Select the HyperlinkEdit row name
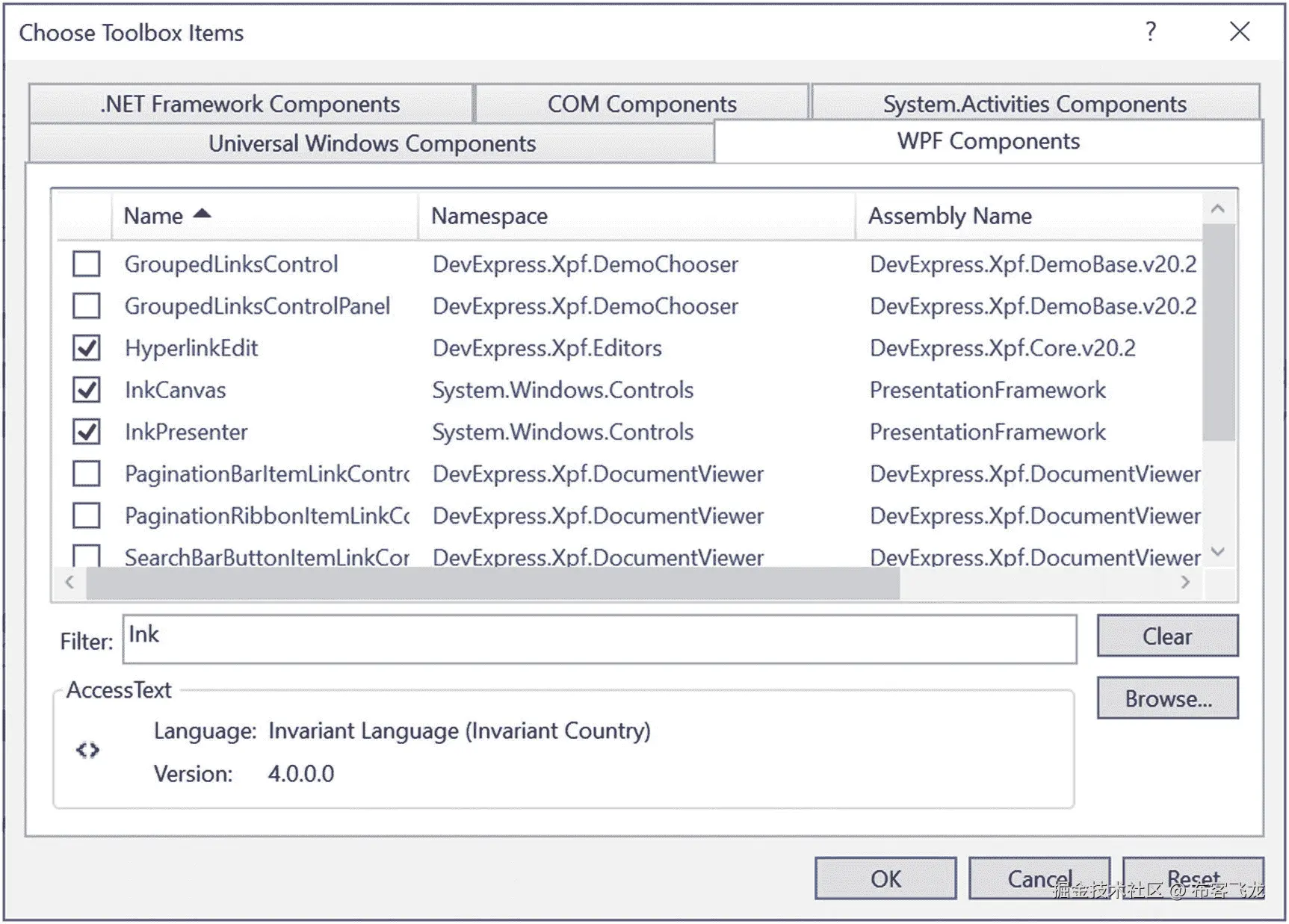This screenshot has height=924, width=1289. click(x=191, y=348)
